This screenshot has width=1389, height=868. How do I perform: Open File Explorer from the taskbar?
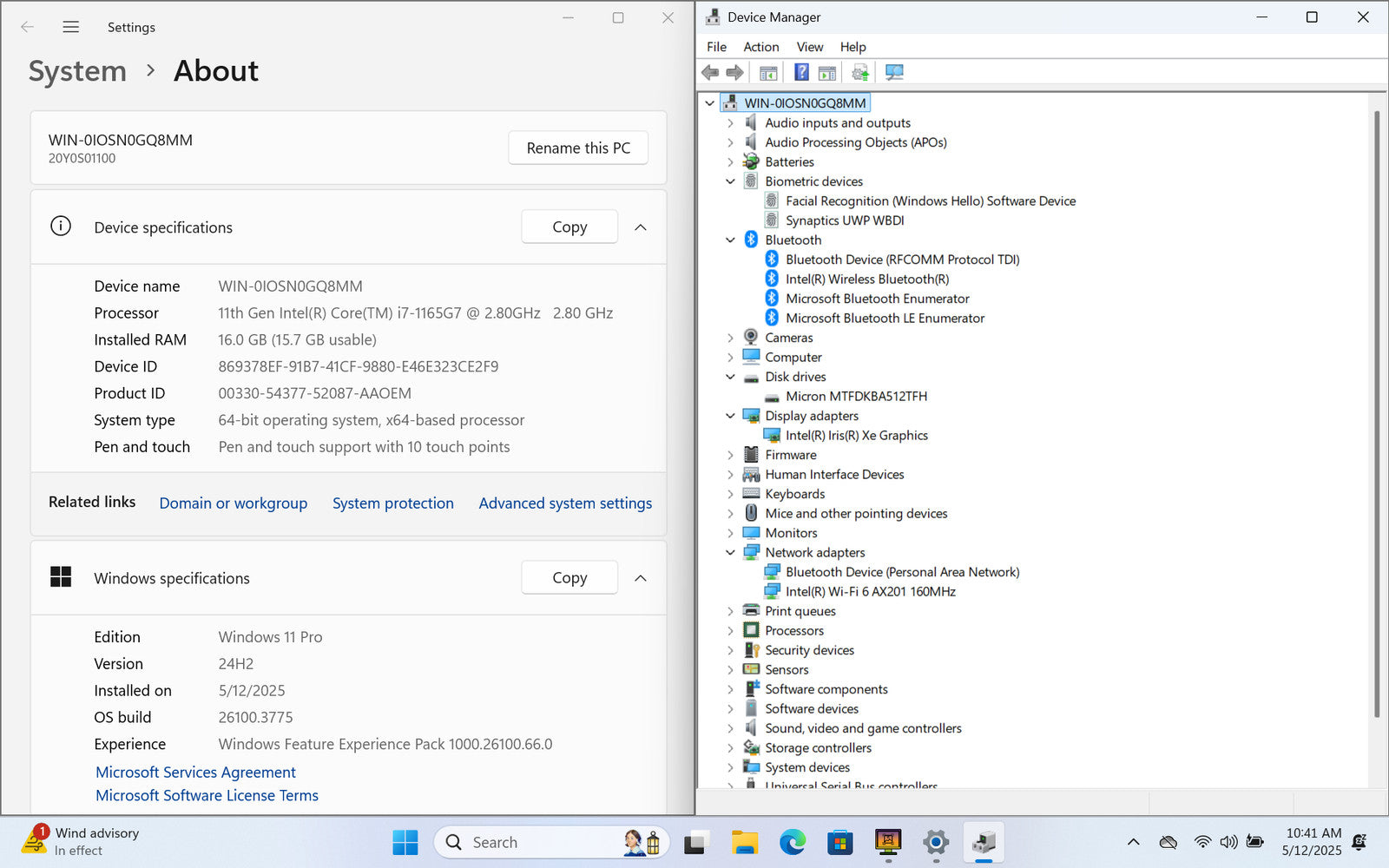point(744,842)
